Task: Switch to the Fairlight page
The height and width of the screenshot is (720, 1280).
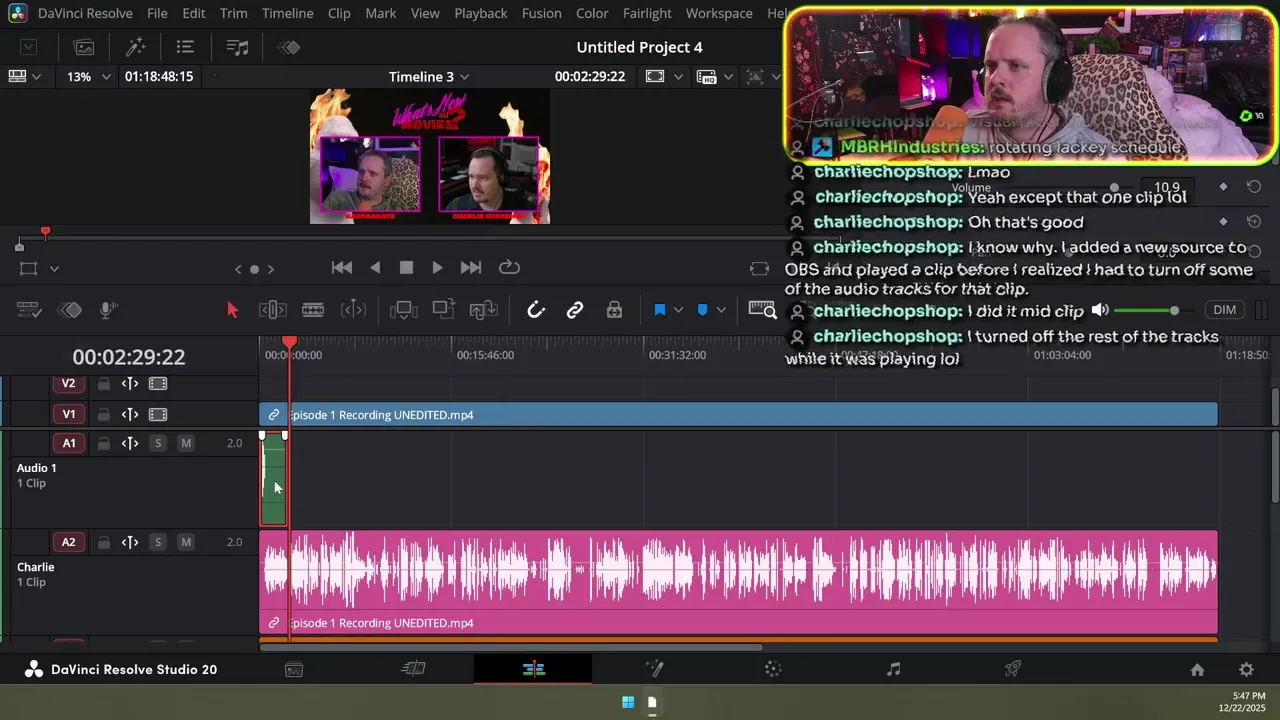Action: coord(894,670)
